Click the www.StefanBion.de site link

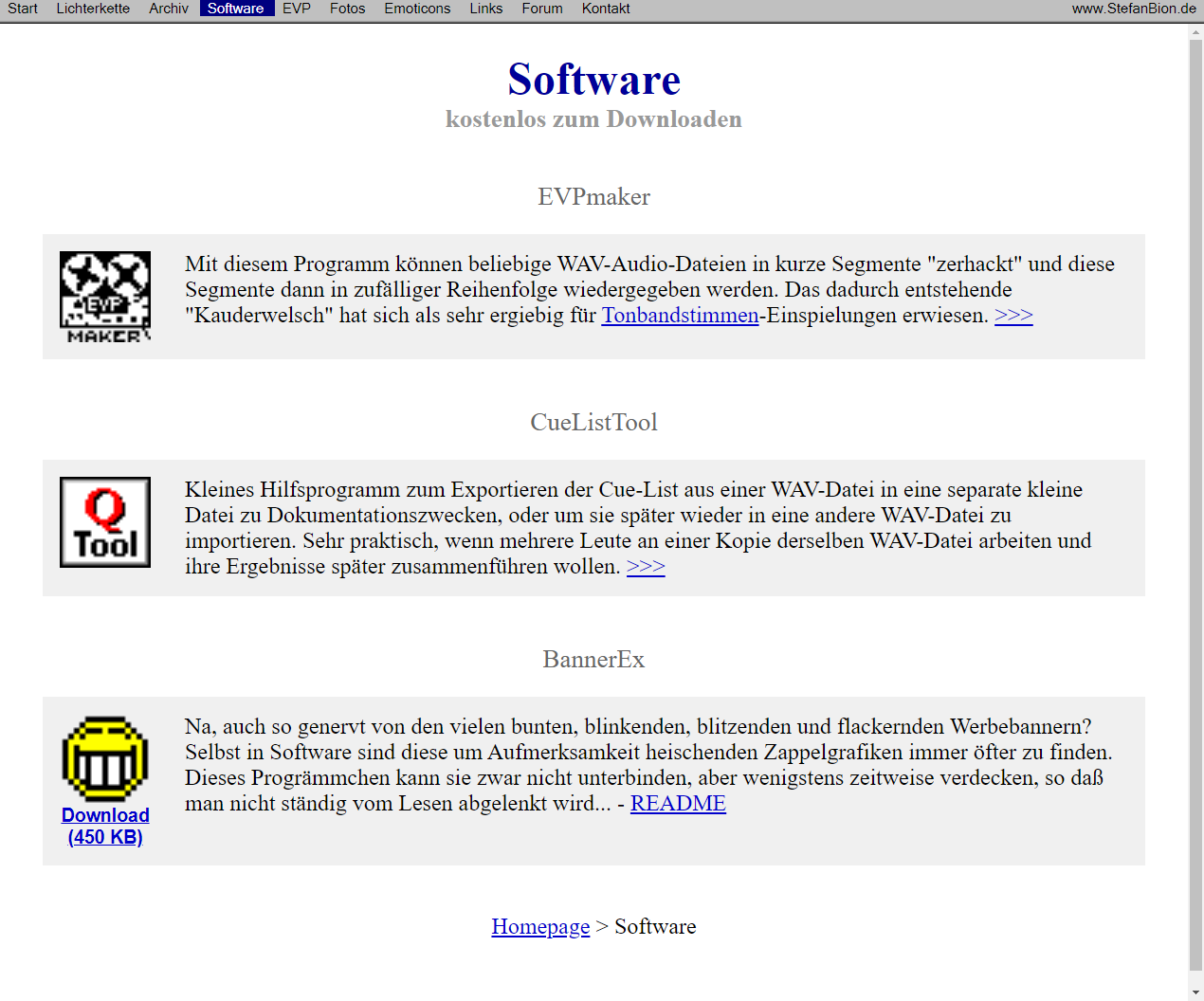(x=1134, y=9)
